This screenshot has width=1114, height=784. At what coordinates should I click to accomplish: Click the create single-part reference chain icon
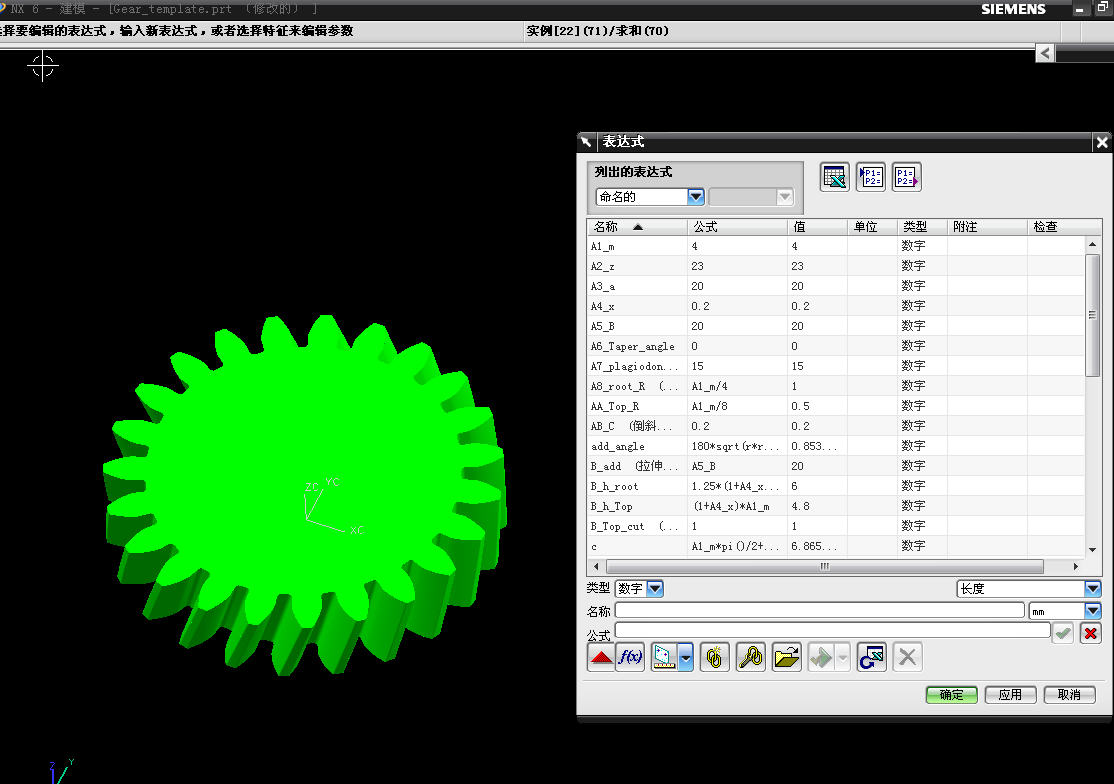click(715, 657)
